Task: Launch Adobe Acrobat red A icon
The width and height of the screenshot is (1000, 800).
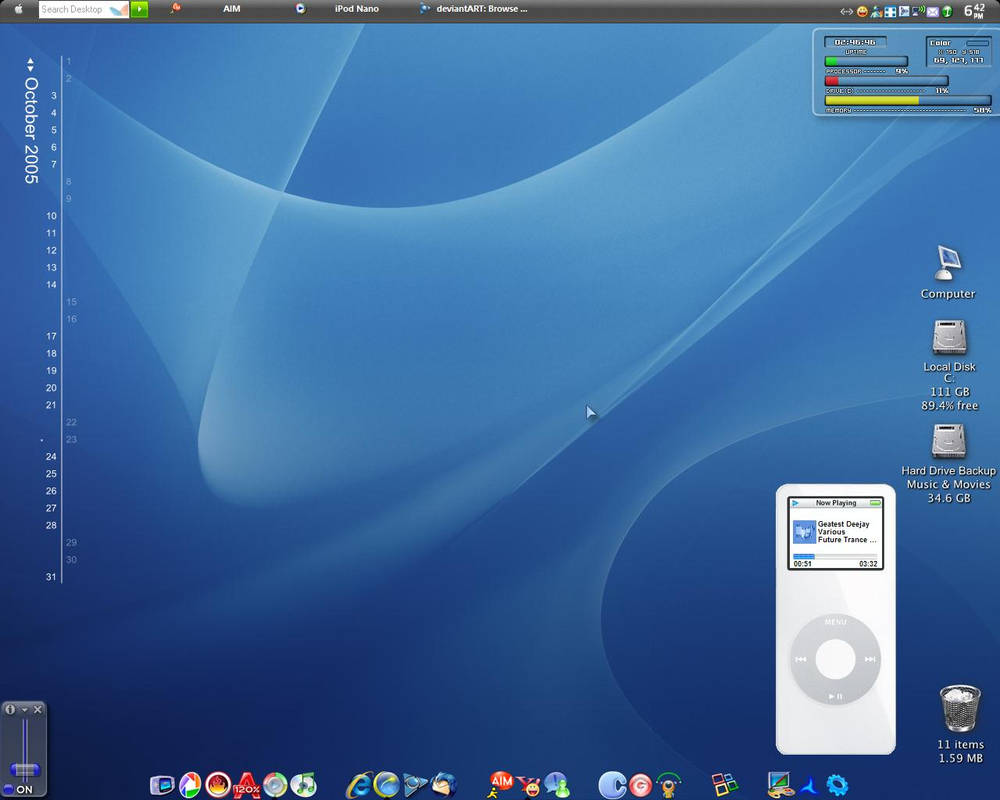Action: 247,785
